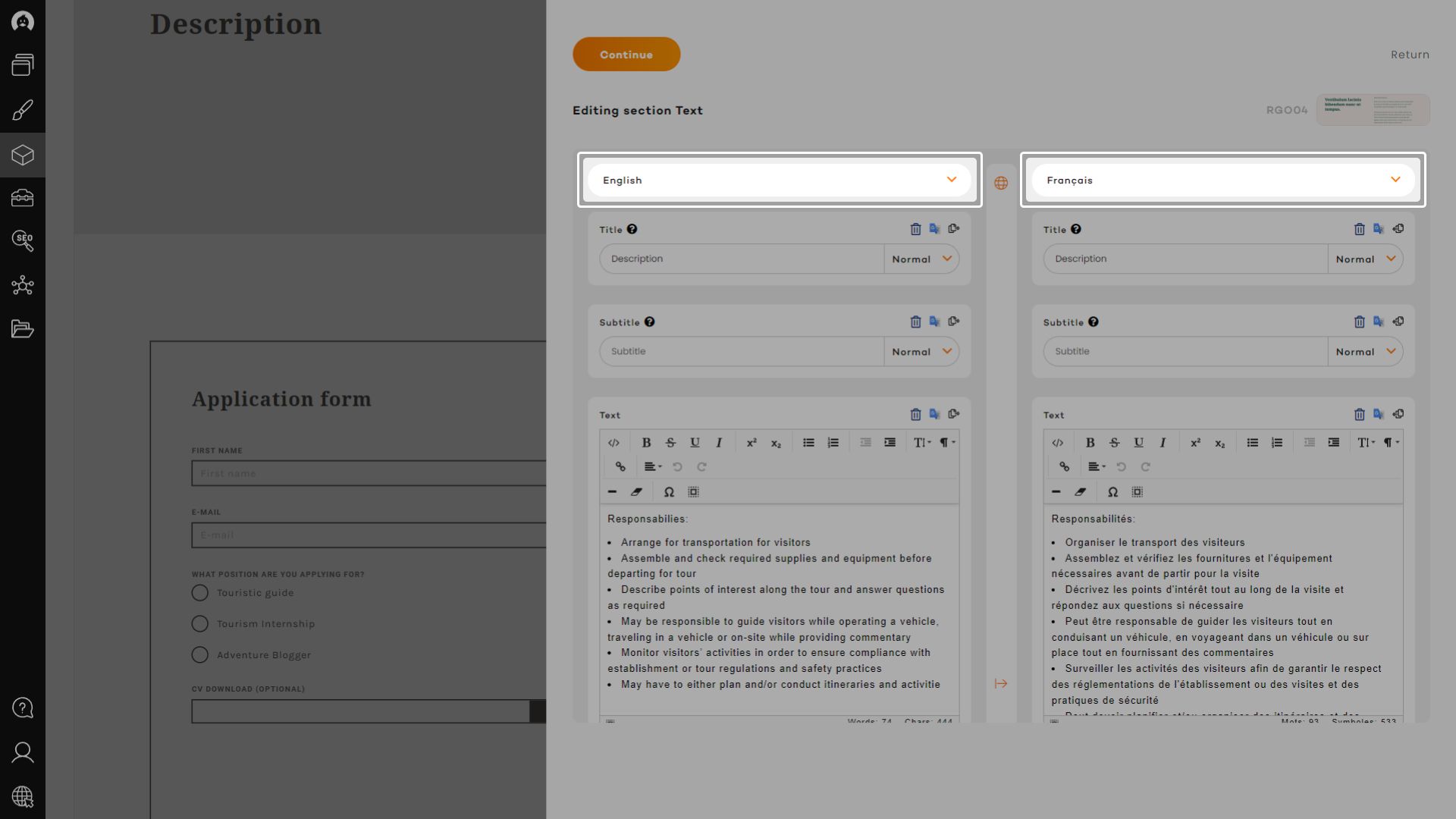Screen dimensions: 1456x819
Task: Click the Return link
Action: [x=1410, y=55]
